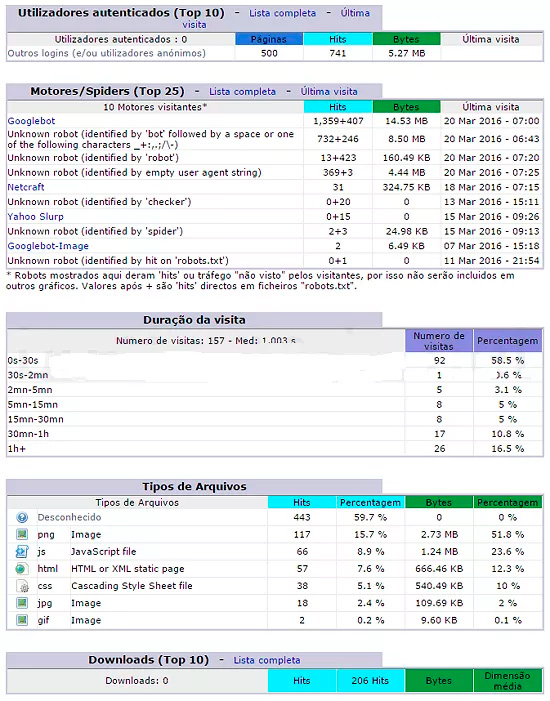
Task: Click the purple Percentagem header in Duração da visita
Action: (x=508, y=341)
